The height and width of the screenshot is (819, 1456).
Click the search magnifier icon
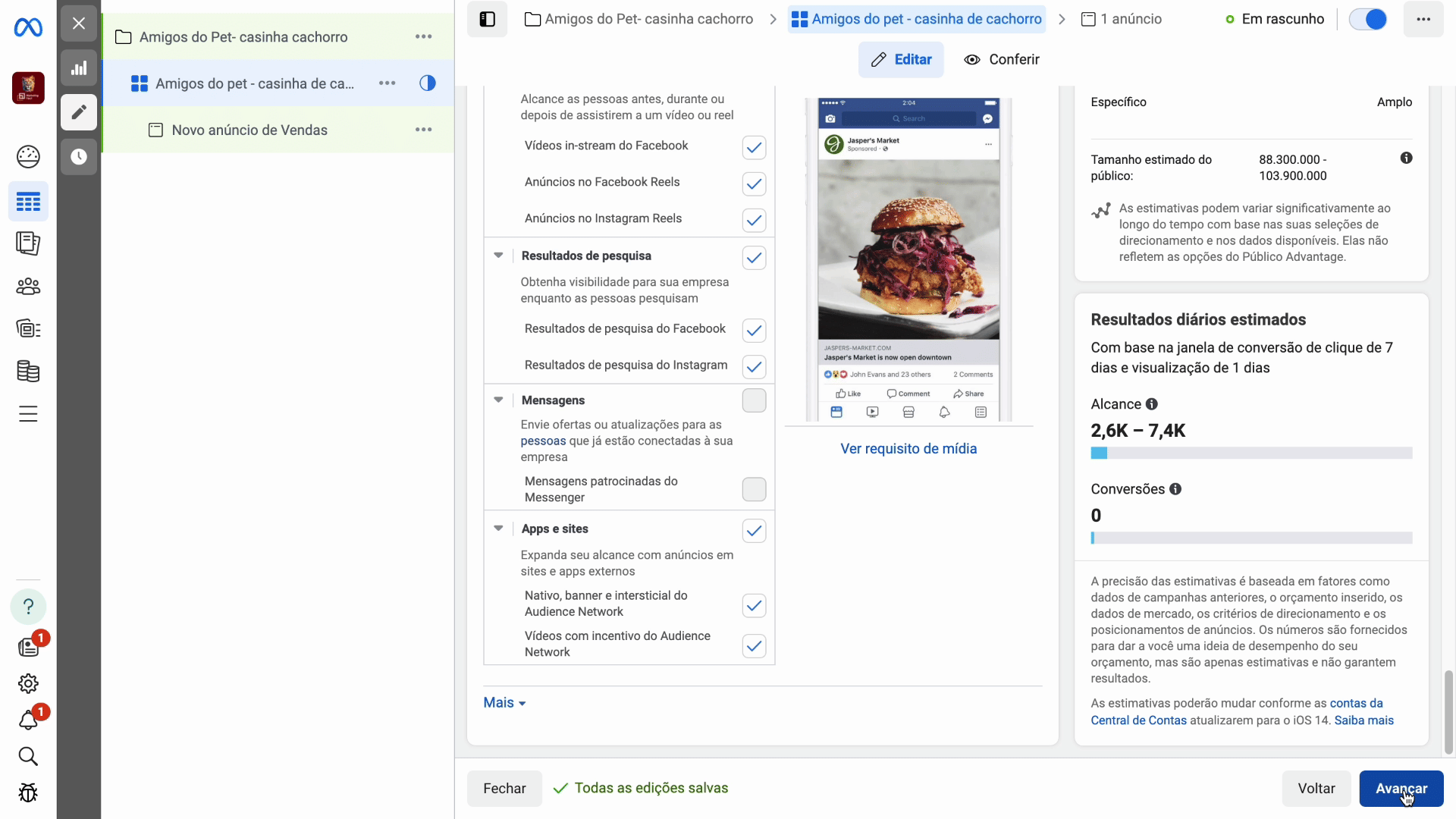point(28,756)
